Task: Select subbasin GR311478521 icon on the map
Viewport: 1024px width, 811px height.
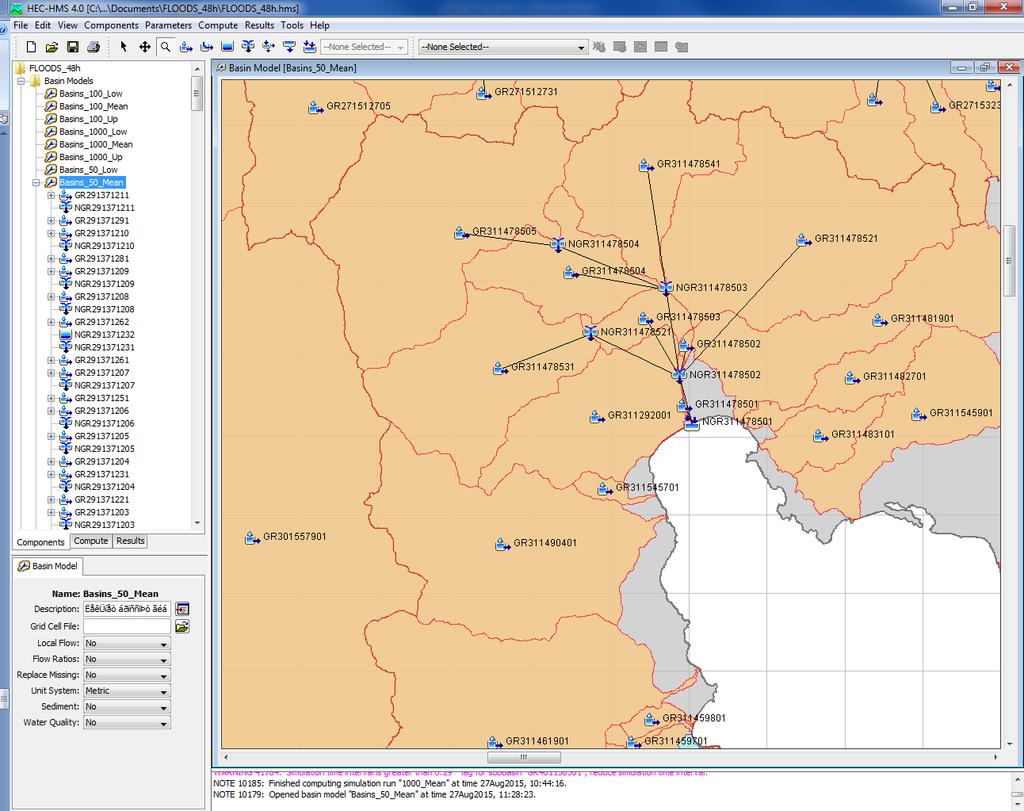Action: [x=804, y=240]
